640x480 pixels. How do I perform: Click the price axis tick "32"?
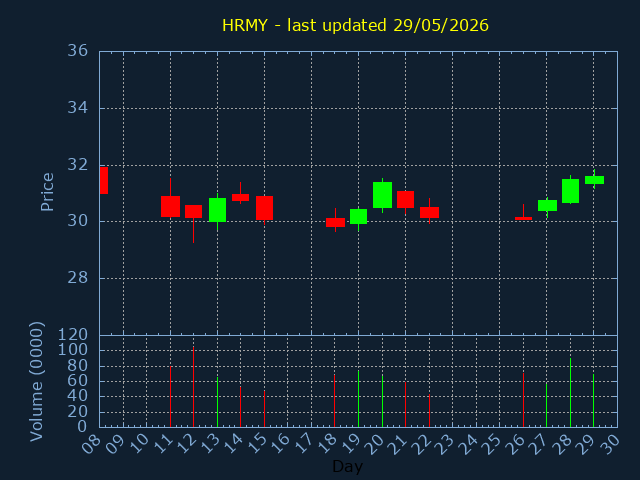point(78,165)
